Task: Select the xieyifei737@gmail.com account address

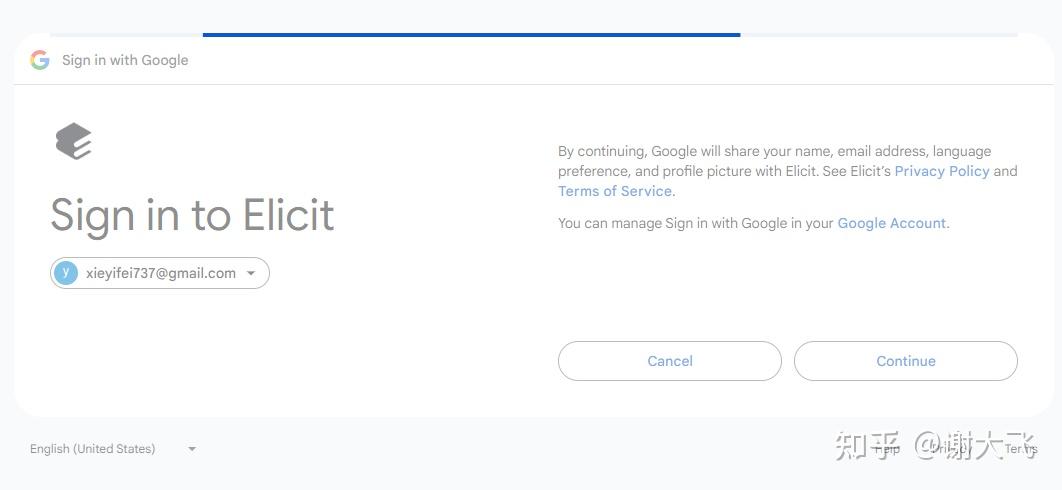Action: 161,273
